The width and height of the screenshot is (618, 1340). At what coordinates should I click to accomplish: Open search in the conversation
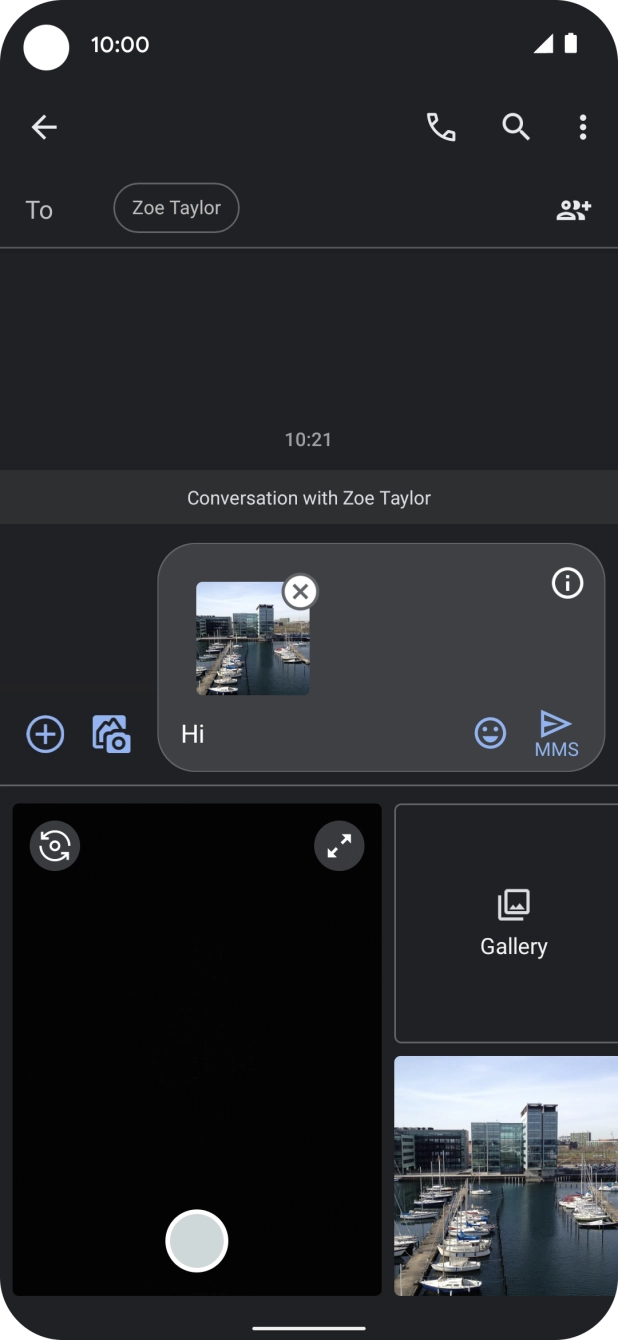[x=515, y=127]
